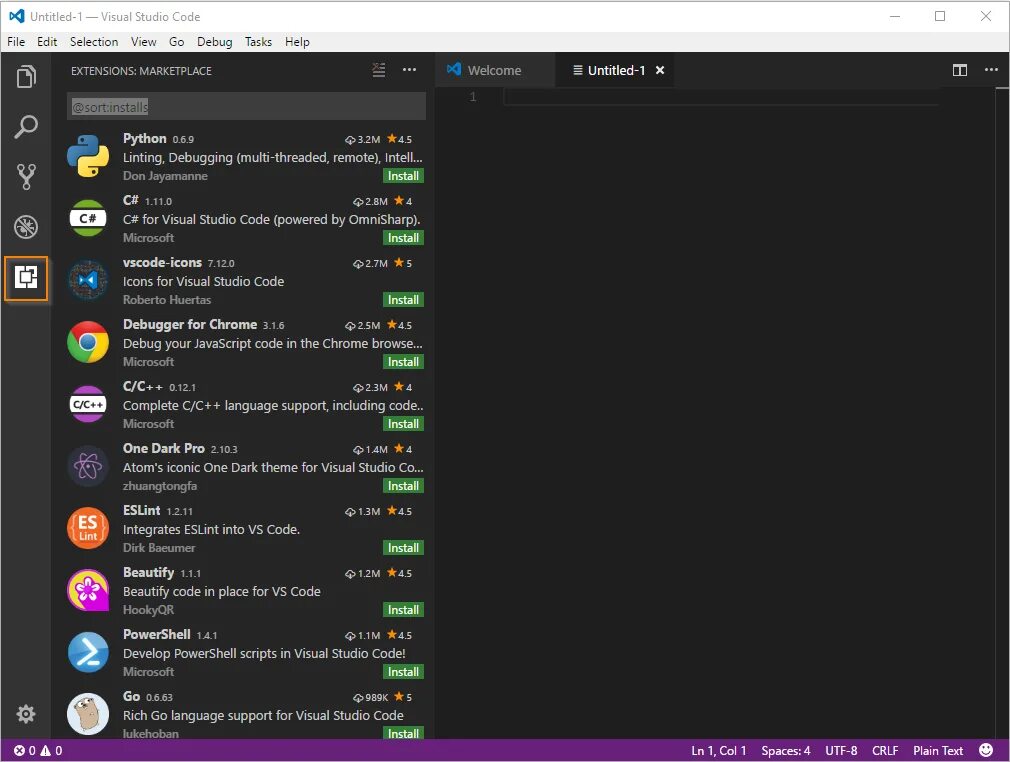Install Debugger for Chrome extension
Screen dimensions: 1010x762
pyautogui.click(x=403, y=362)
